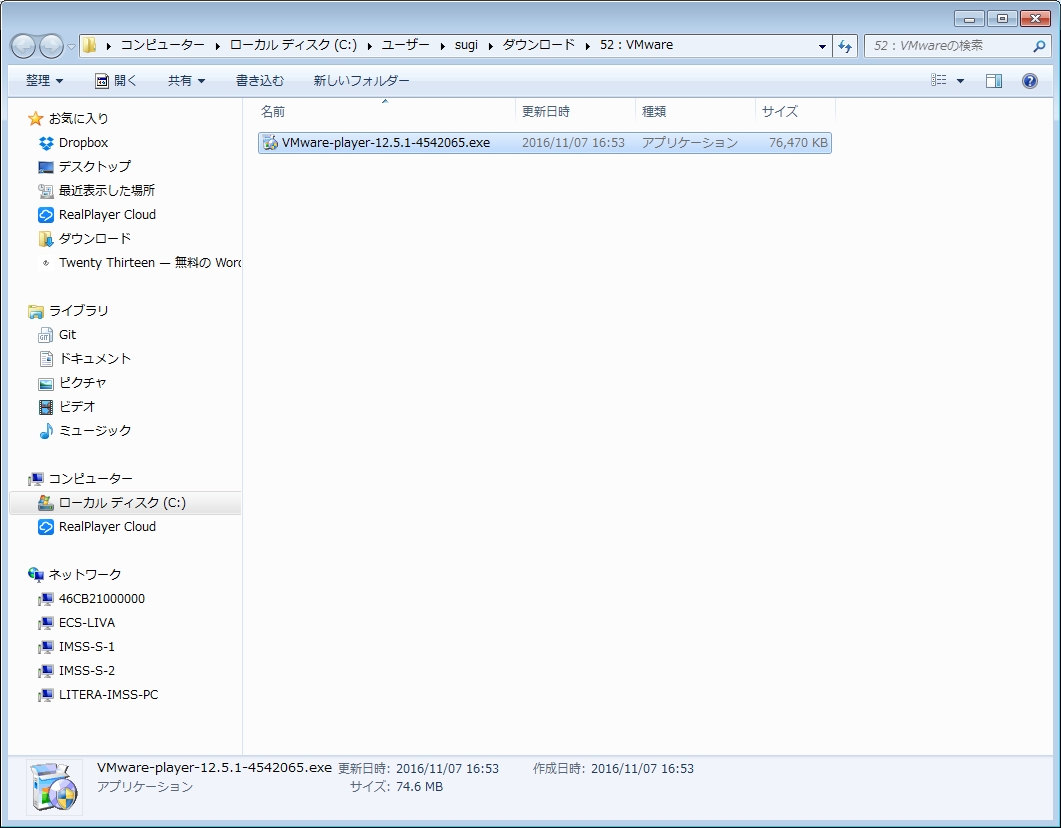Expand the view options dropdown arrow
The width and height of the screenshot is (1061, 828).
tap(961, 81)
